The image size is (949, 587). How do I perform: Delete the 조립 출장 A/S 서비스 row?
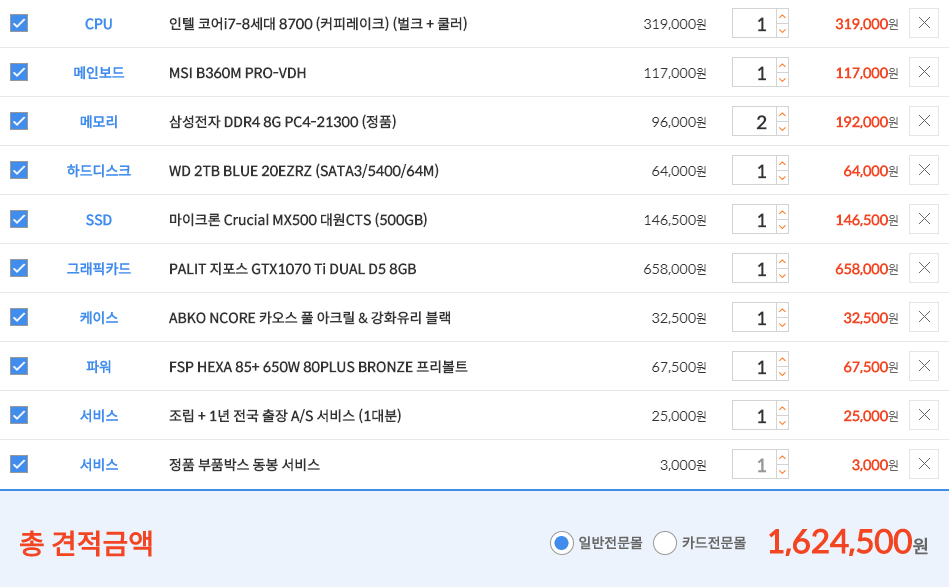pos(924,415)
